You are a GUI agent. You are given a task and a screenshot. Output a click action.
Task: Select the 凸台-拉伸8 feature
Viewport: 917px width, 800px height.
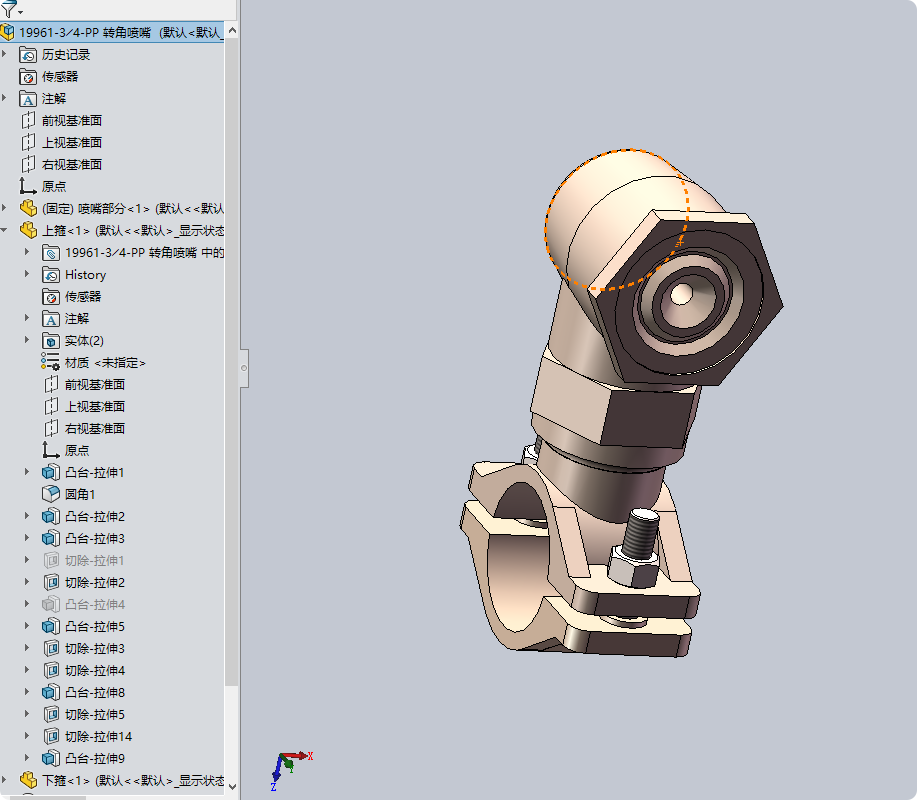pos(95,692)
